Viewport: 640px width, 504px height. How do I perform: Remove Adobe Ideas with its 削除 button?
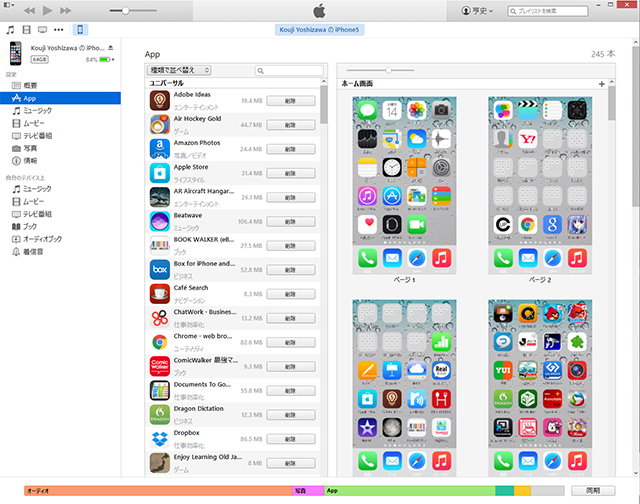[x=291, y=101]
